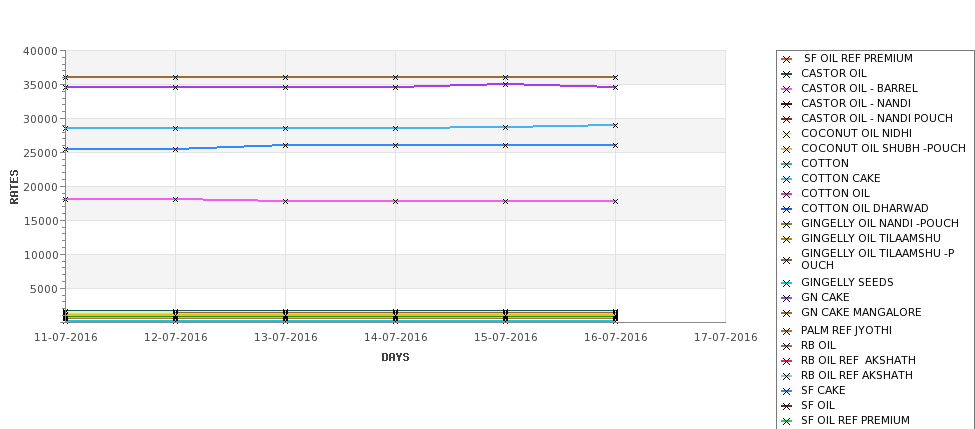Click the RB OIL legend marker icon

pos(787,346)
